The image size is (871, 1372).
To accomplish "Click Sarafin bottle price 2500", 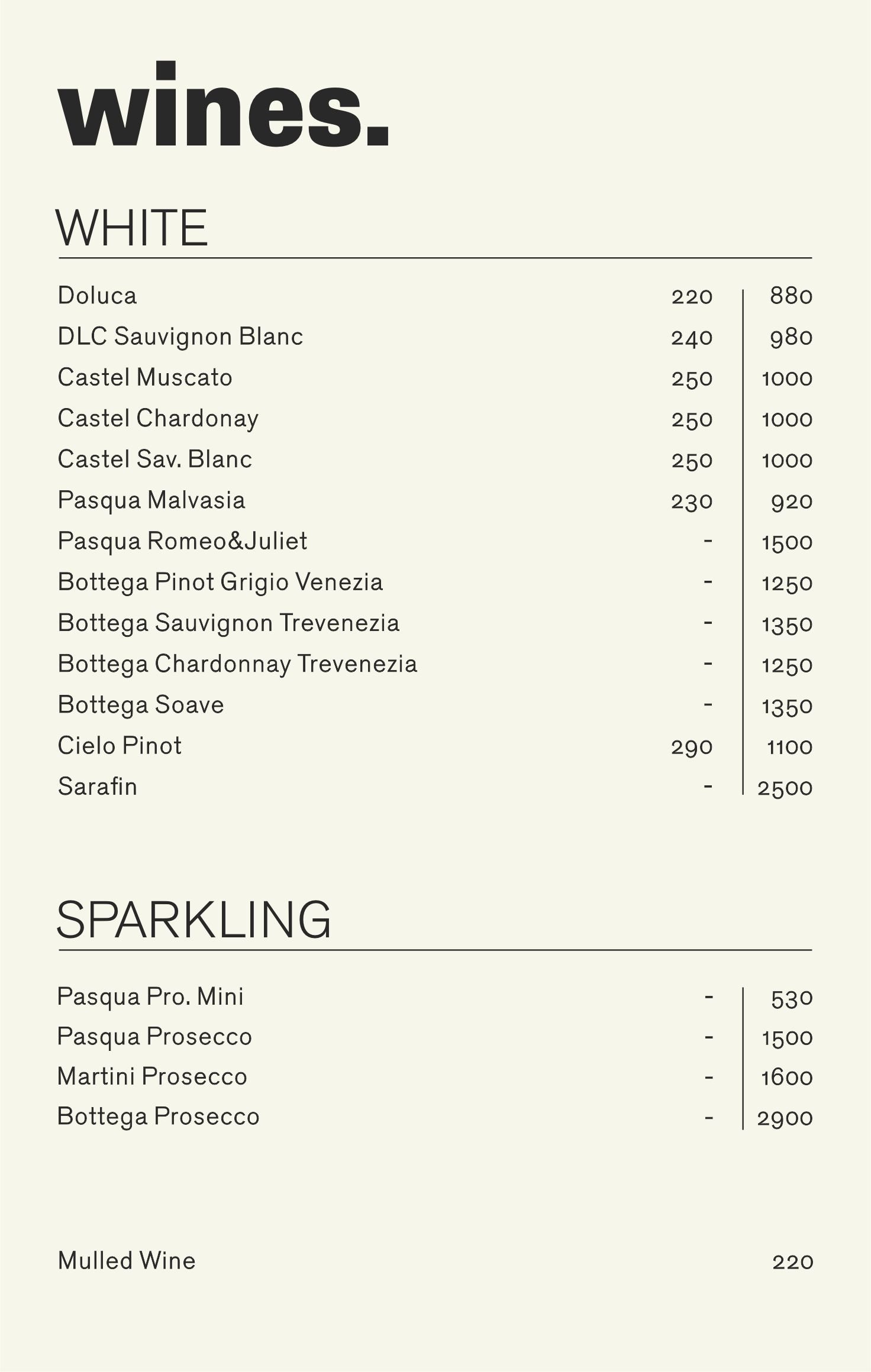I will pos(785,788).
